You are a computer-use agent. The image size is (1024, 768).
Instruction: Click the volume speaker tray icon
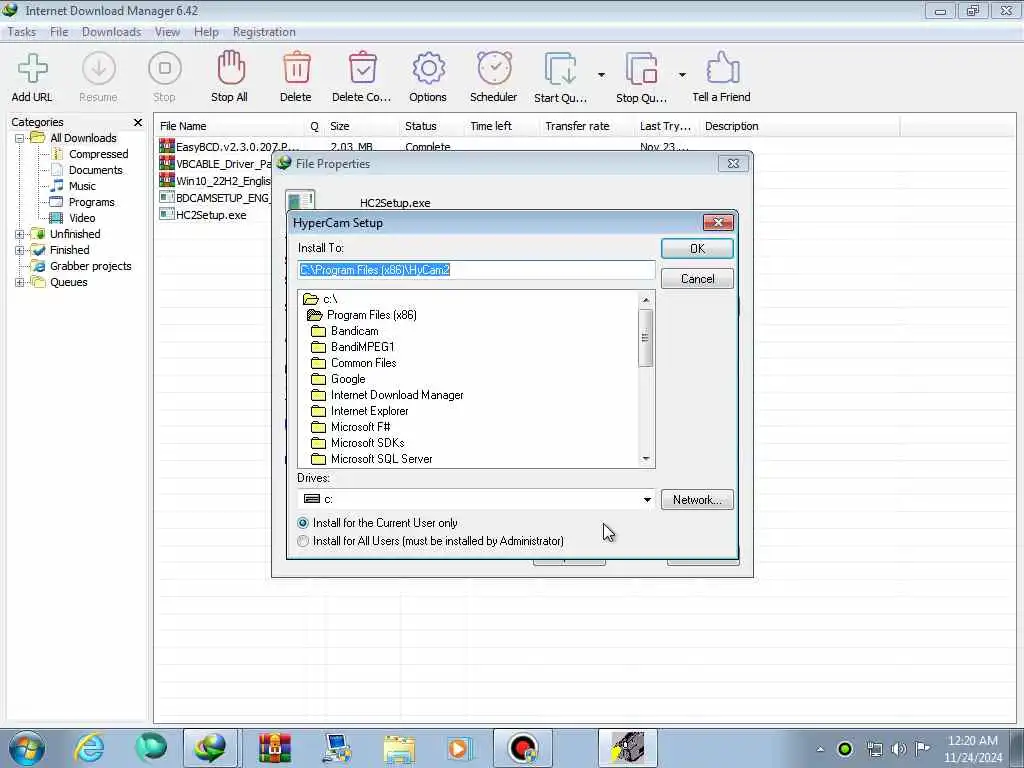899,749
